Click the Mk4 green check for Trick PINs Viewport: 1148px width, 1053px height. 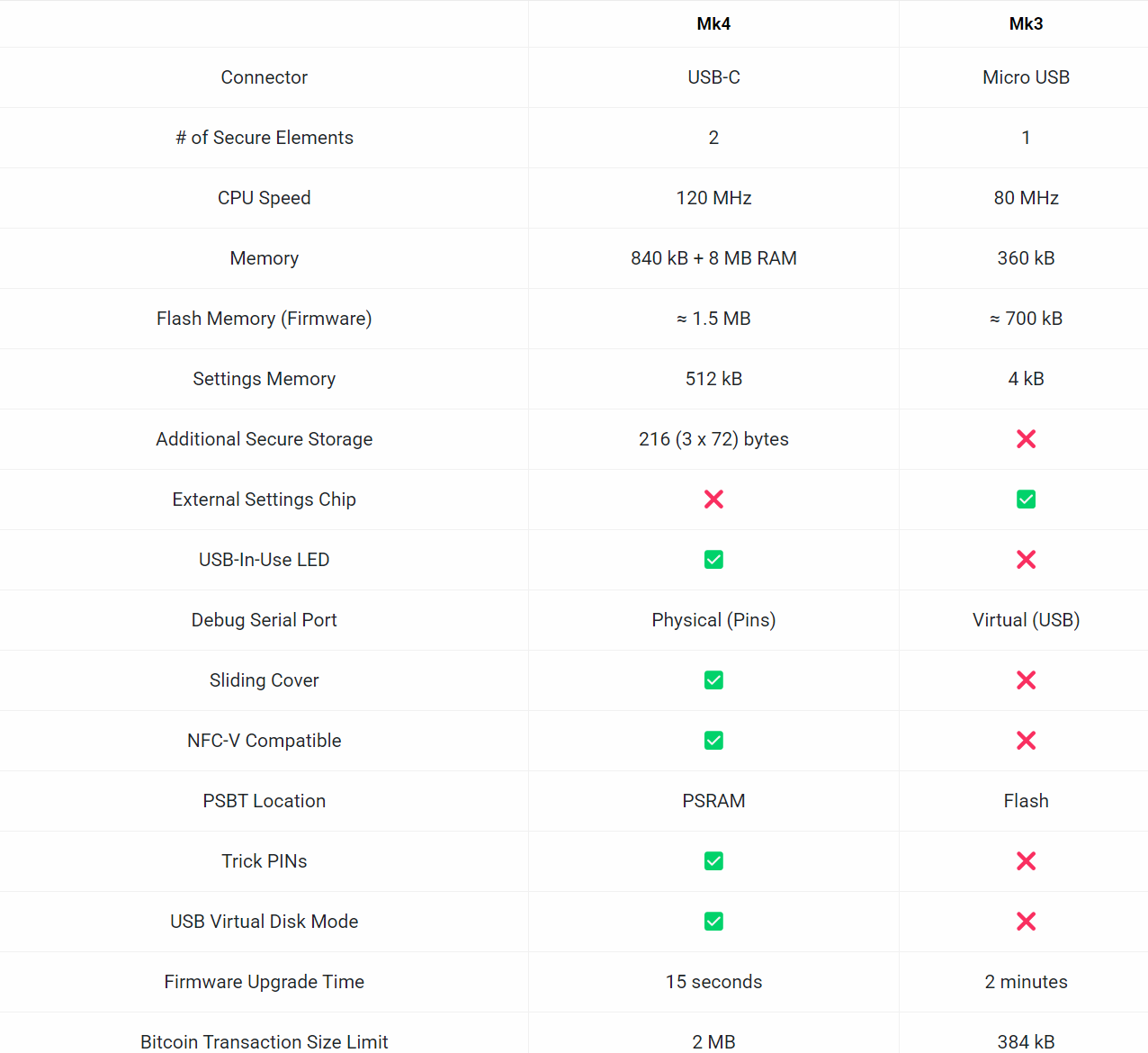coord(713,861)
